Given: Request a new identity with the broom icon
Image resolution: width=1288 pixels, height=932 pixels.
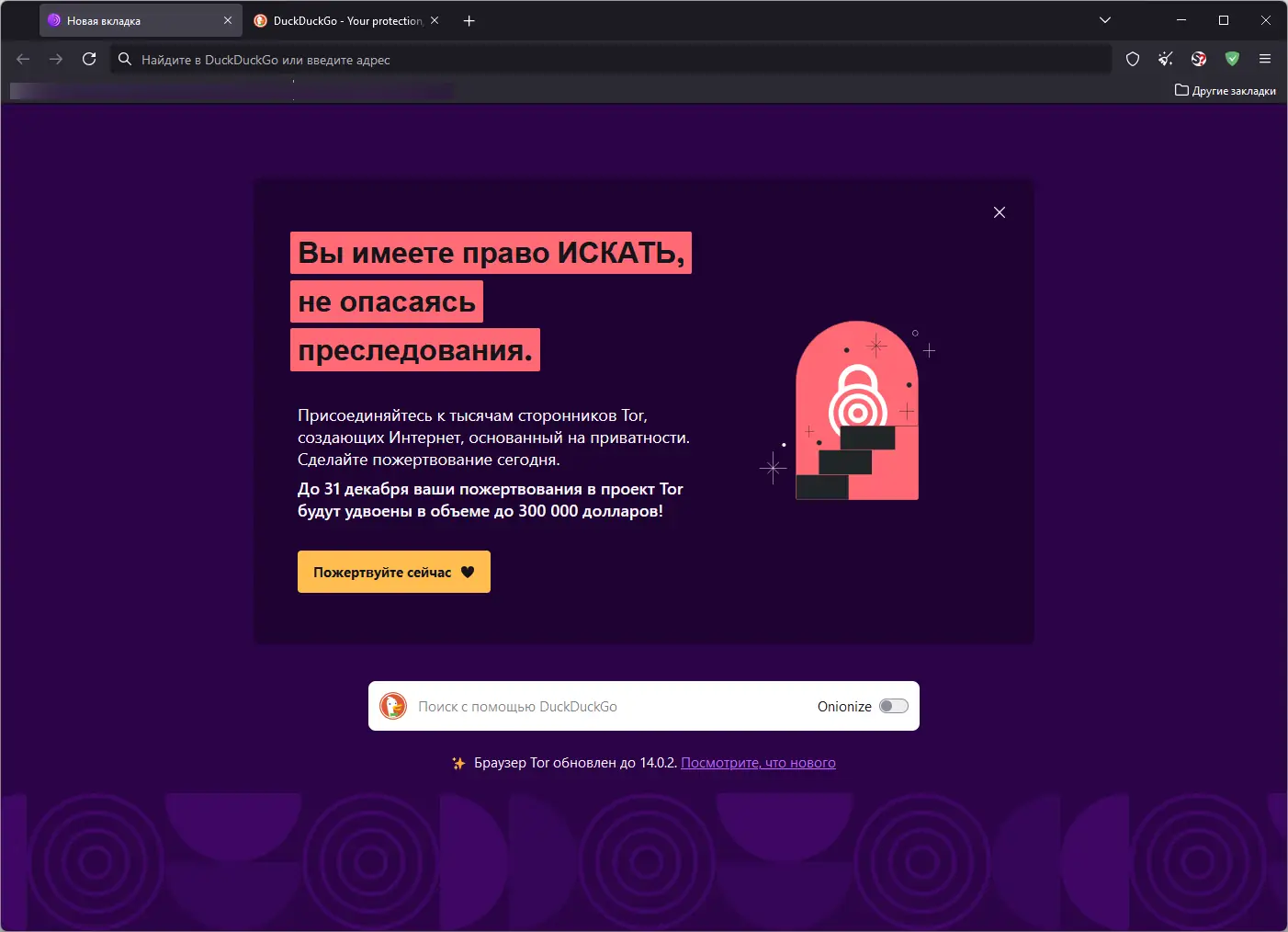Looking at the screenshot, I should 1166,59.
